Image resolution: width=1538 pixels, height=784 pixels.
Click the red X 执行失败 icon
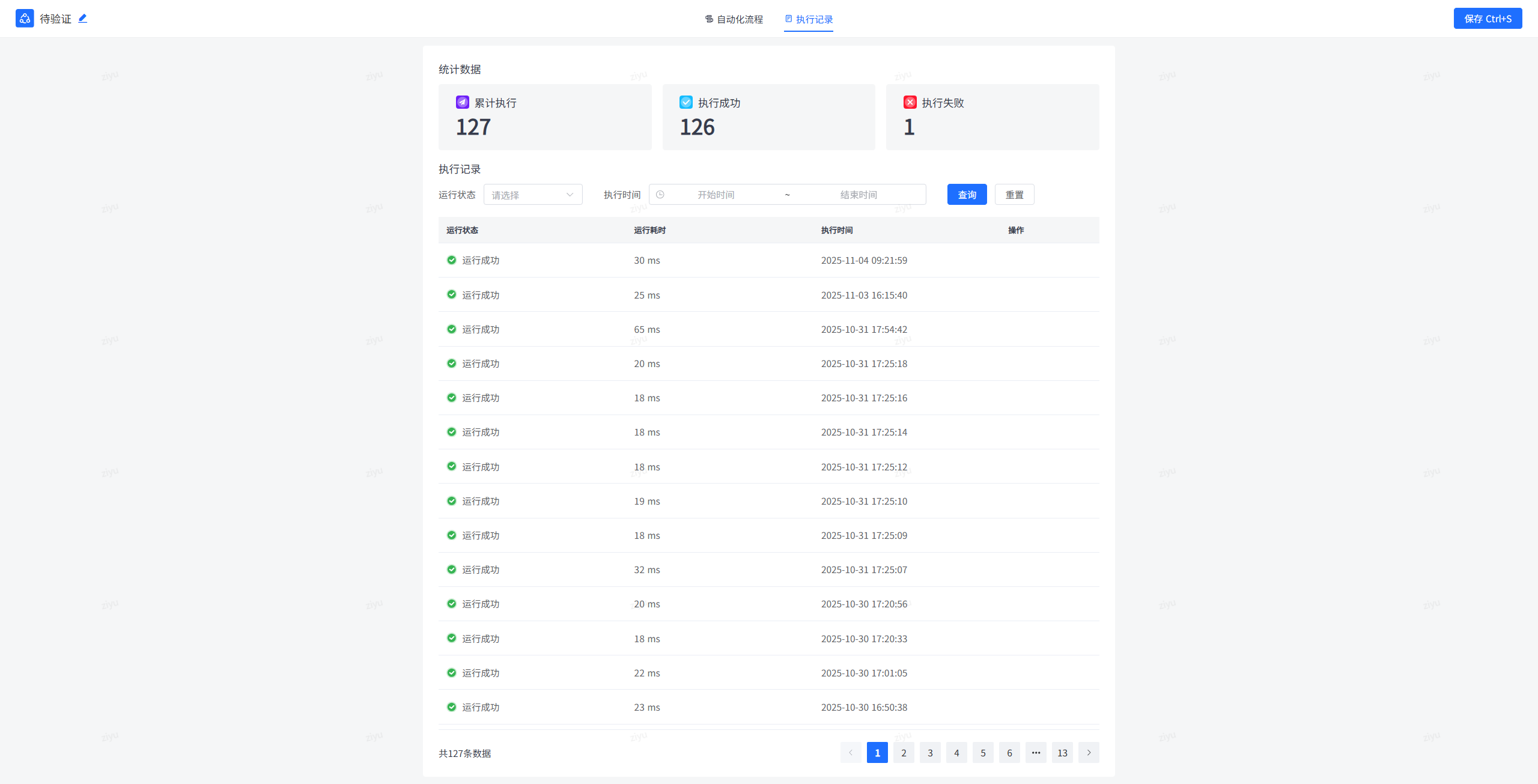pos(910,102)
